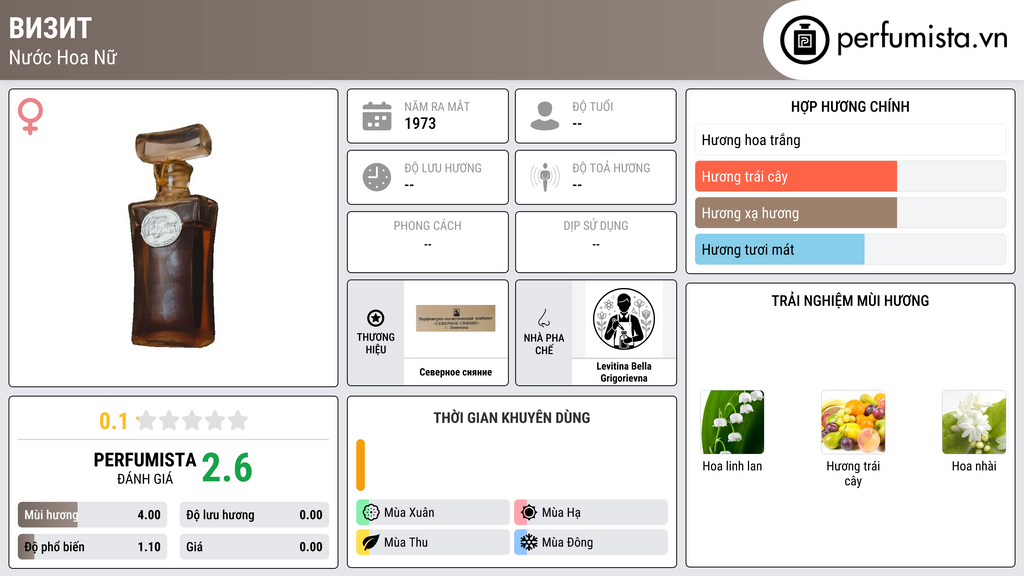
Task: Select the Hoa linh lan note image
Action: [x=732, y=422]
